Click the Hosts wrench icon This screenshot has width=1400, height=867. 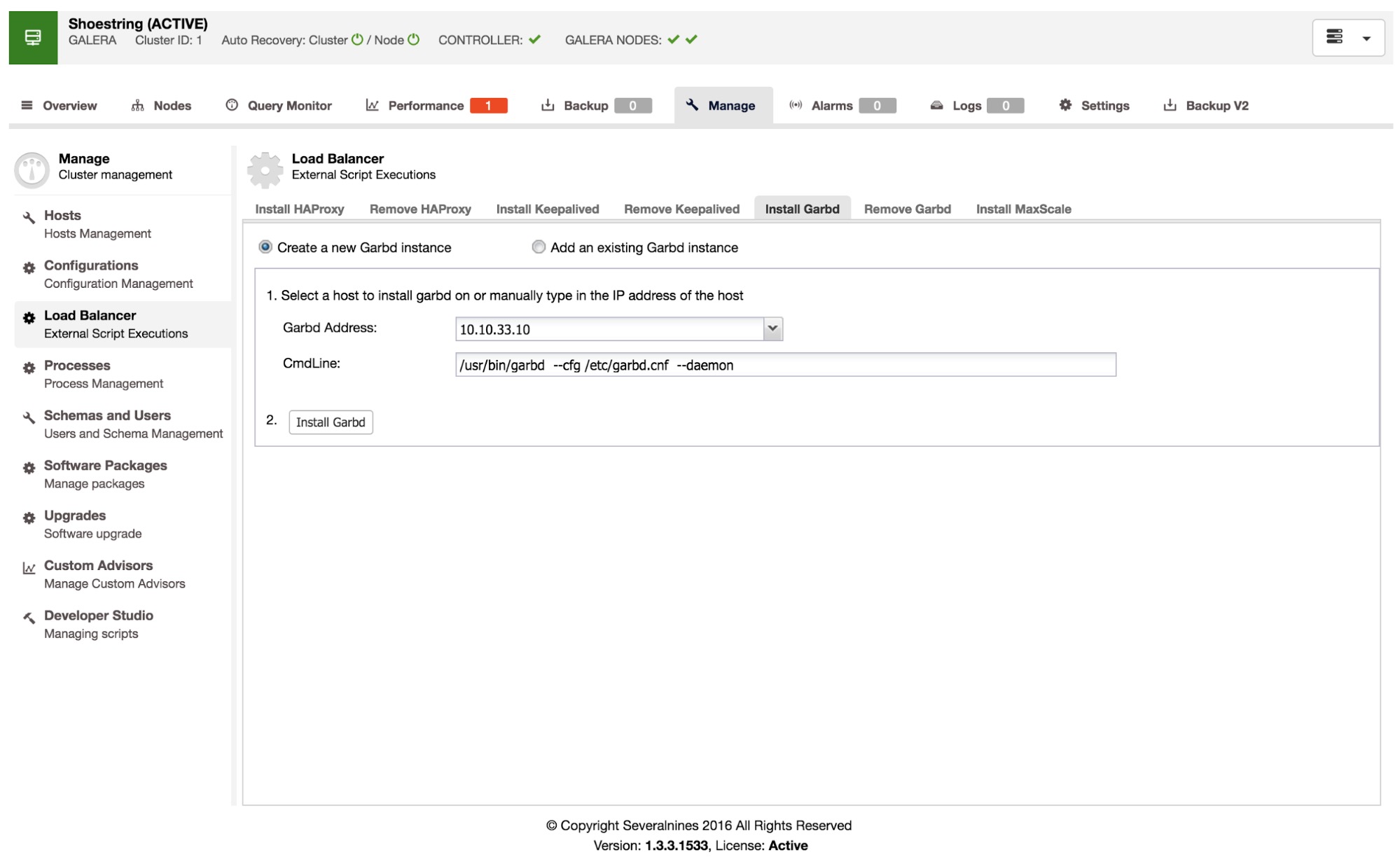pyautogui.click(x=29, y=217)
